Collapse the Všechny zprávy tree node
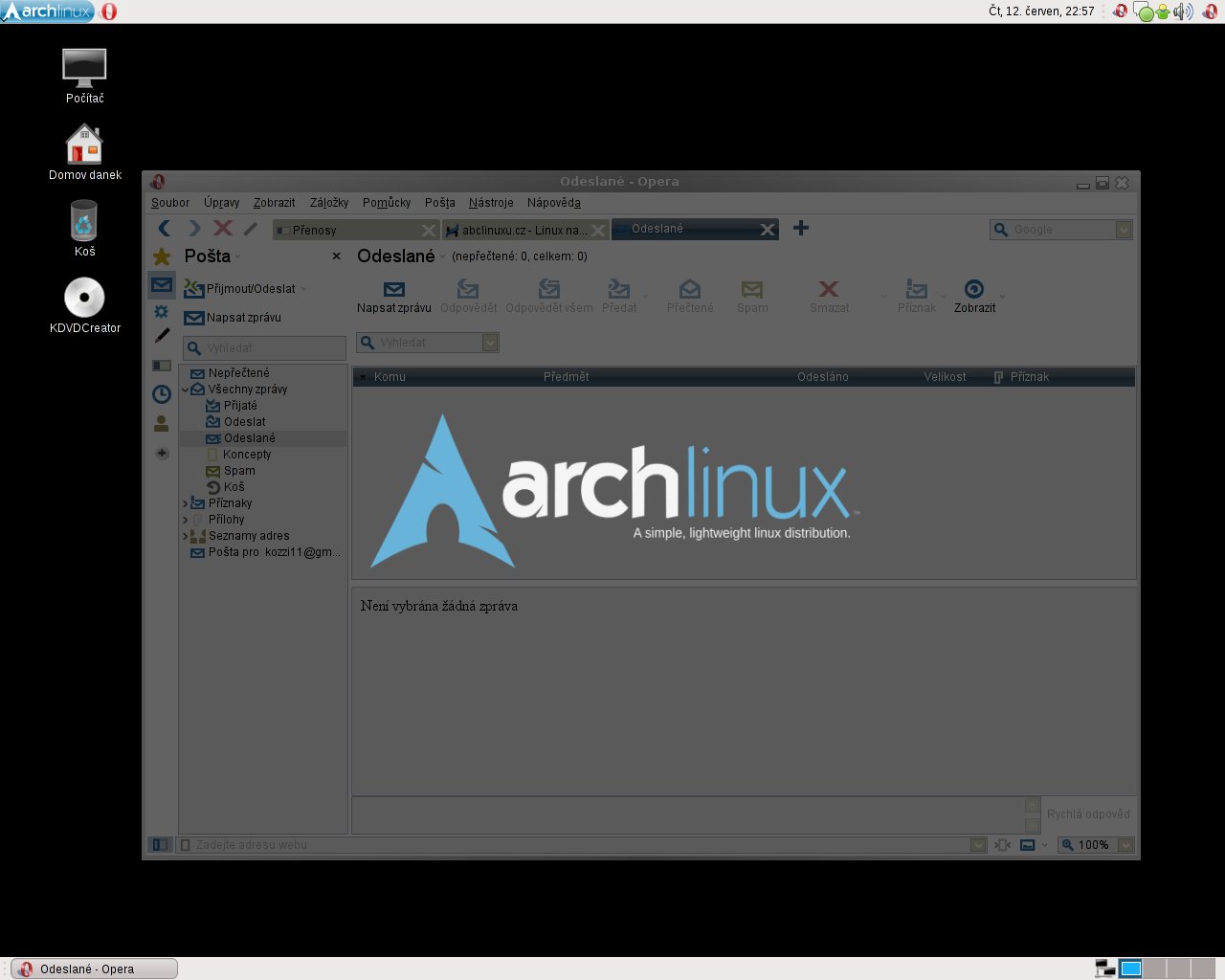The width and height of the screenshot is (1225, 980). (186, 390)
